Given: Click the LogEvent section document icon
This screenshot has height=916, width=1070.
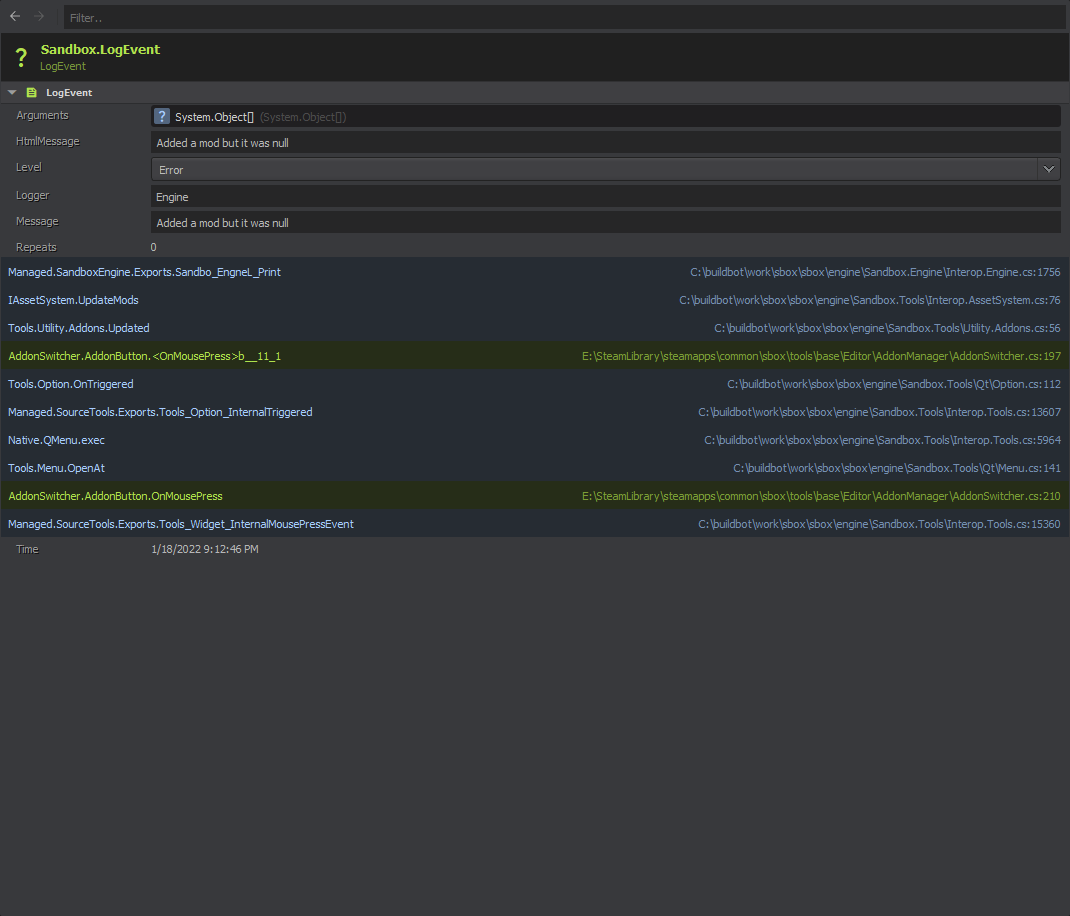Looking at the screenshot, I should click(31, 92).
